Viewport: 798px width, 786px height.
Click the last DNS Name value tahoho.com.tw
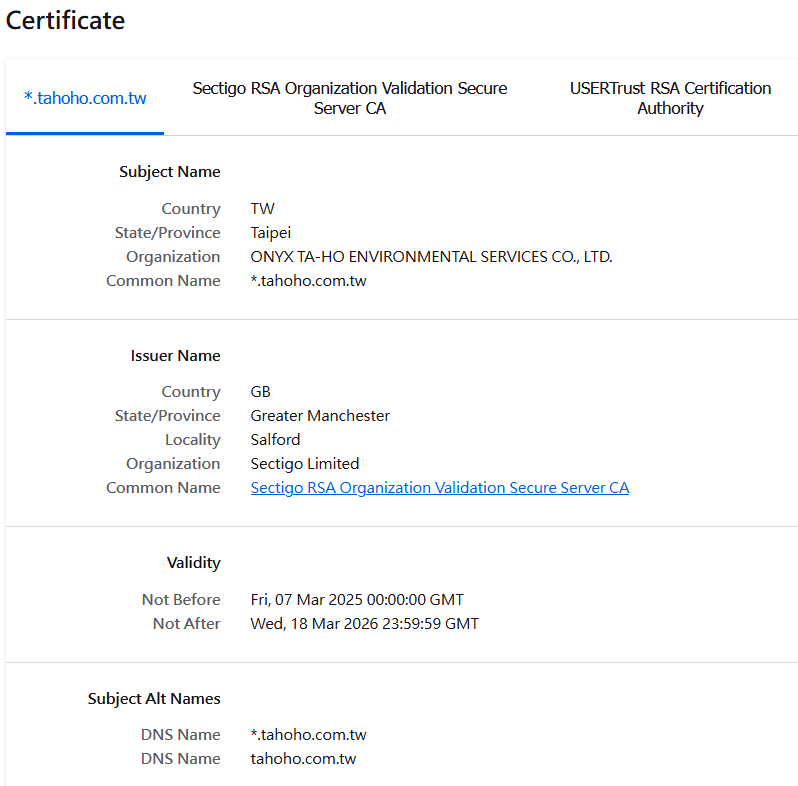tap(303, 759)
